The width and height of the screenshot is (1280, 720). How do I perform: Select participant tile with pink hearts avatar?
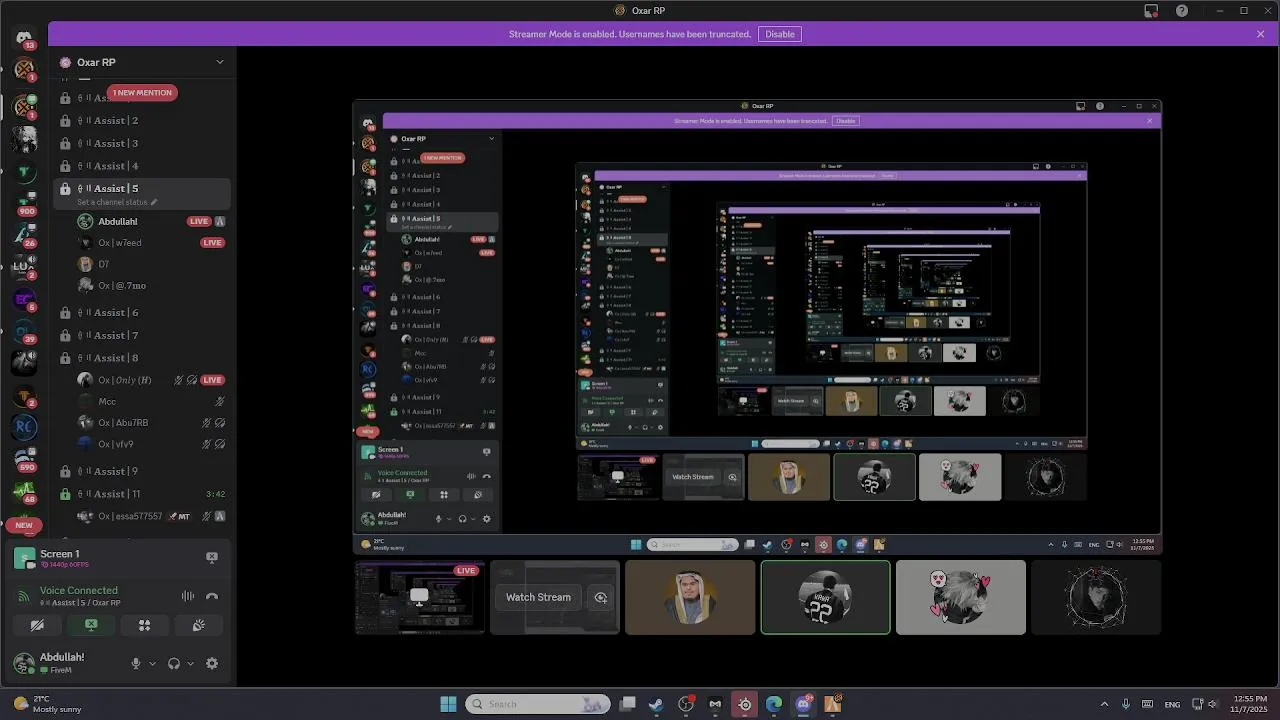coord(961,597)
